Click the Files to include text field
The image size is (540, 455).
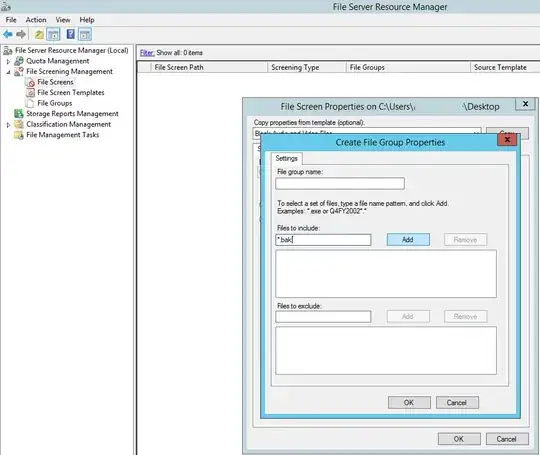tap(323, 240)
